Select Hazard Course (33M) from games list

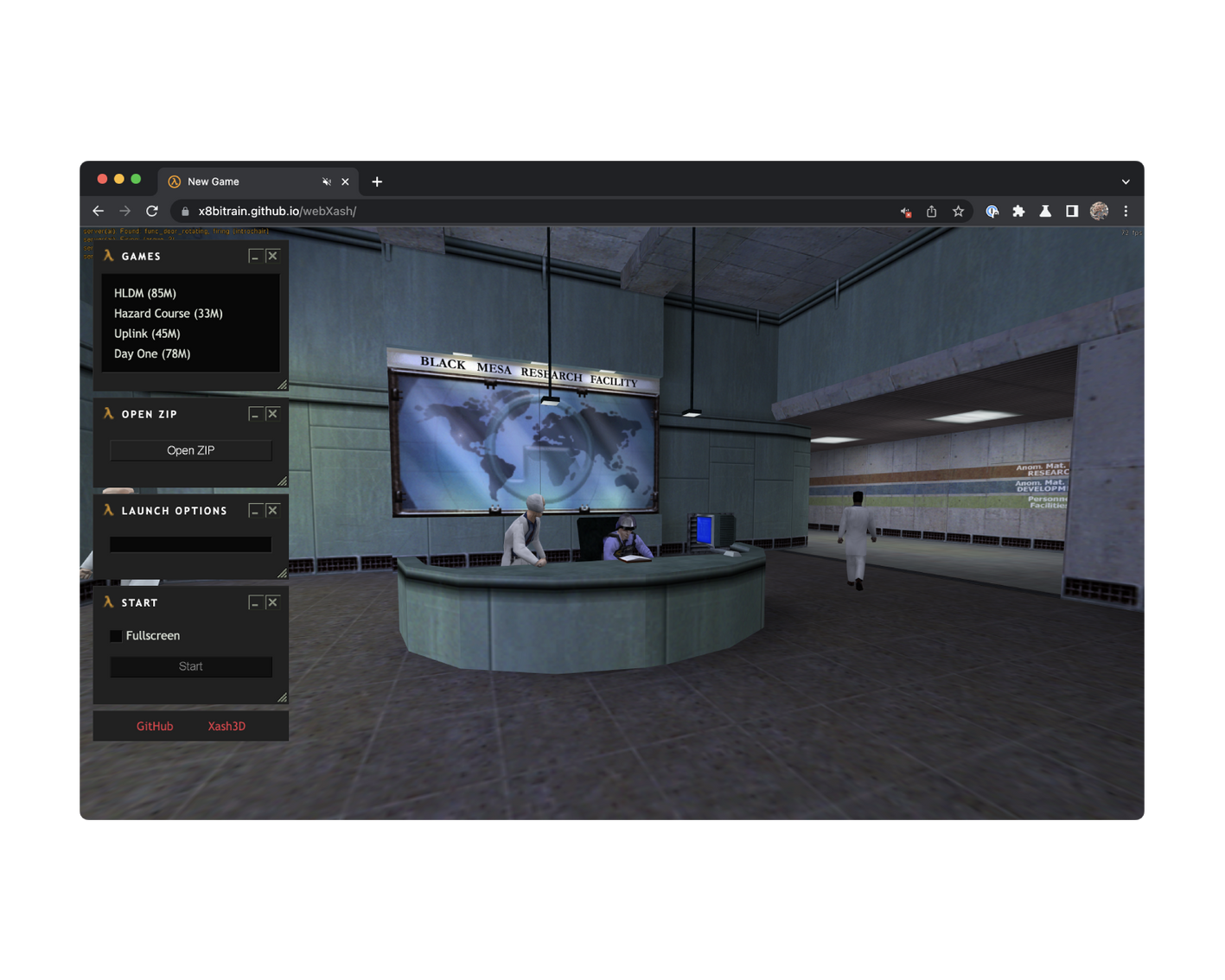click(x=169, y=314)
